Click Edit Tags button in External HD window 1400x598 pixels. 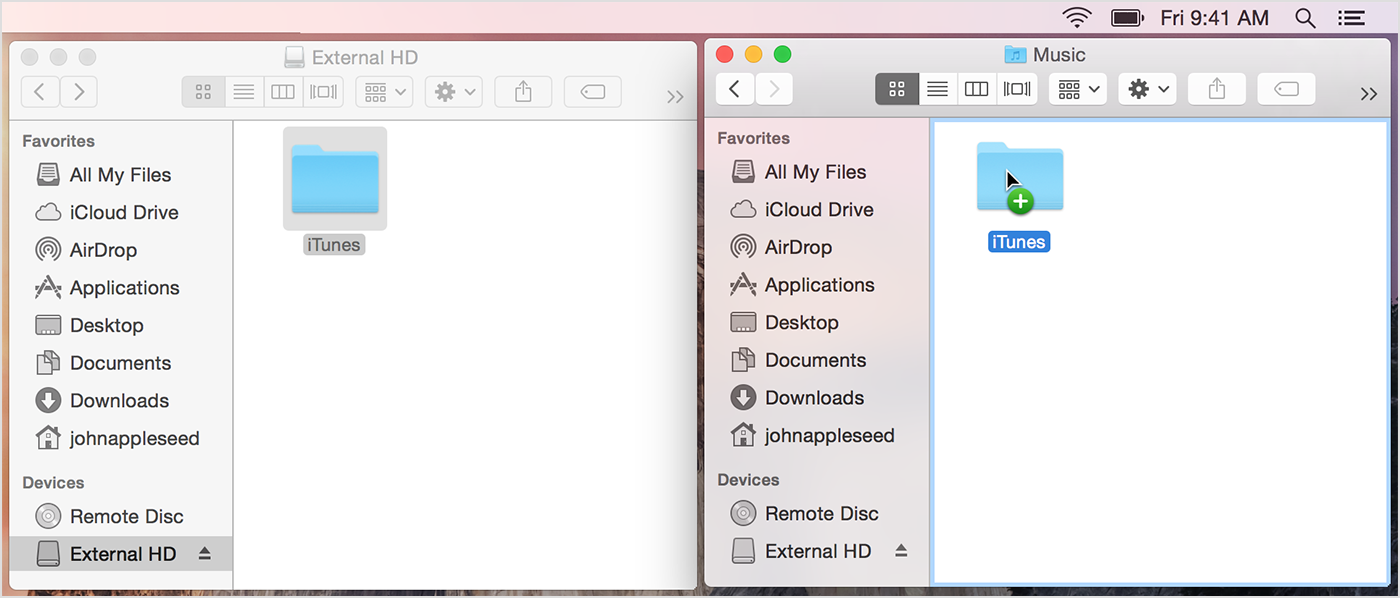[592, 92]
